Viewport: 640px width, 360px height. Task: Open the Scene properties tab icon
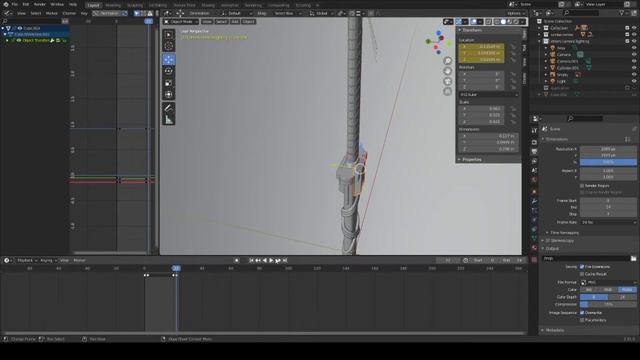pos(534,171)
